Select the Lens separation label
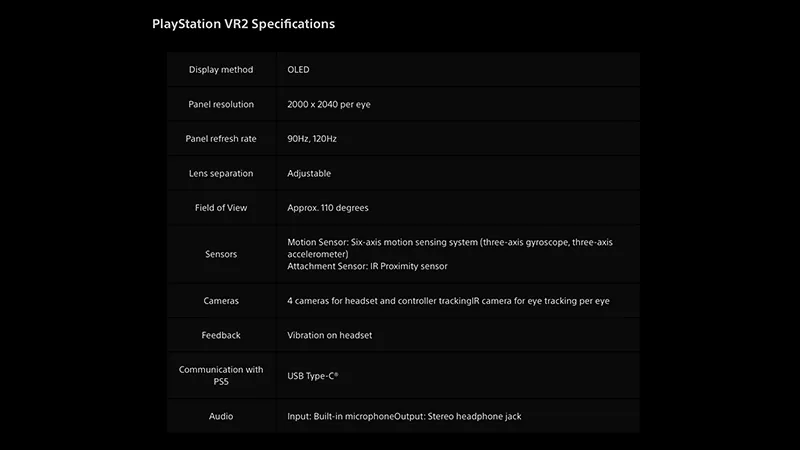800x450 pixels. (x=221, y=173)
